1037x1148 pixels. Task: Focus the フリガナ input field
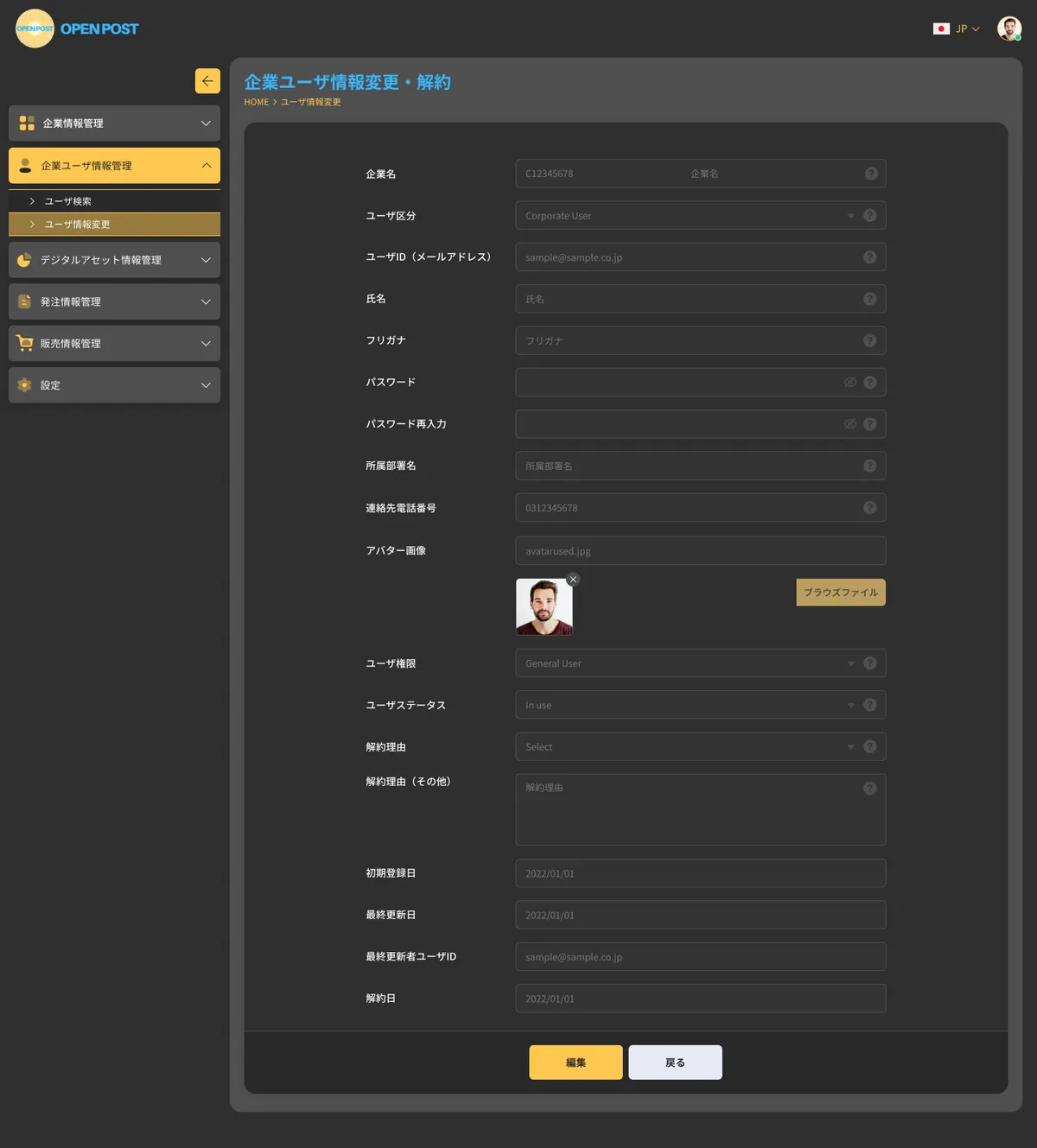pyautogui.click(x=701, y=340)
